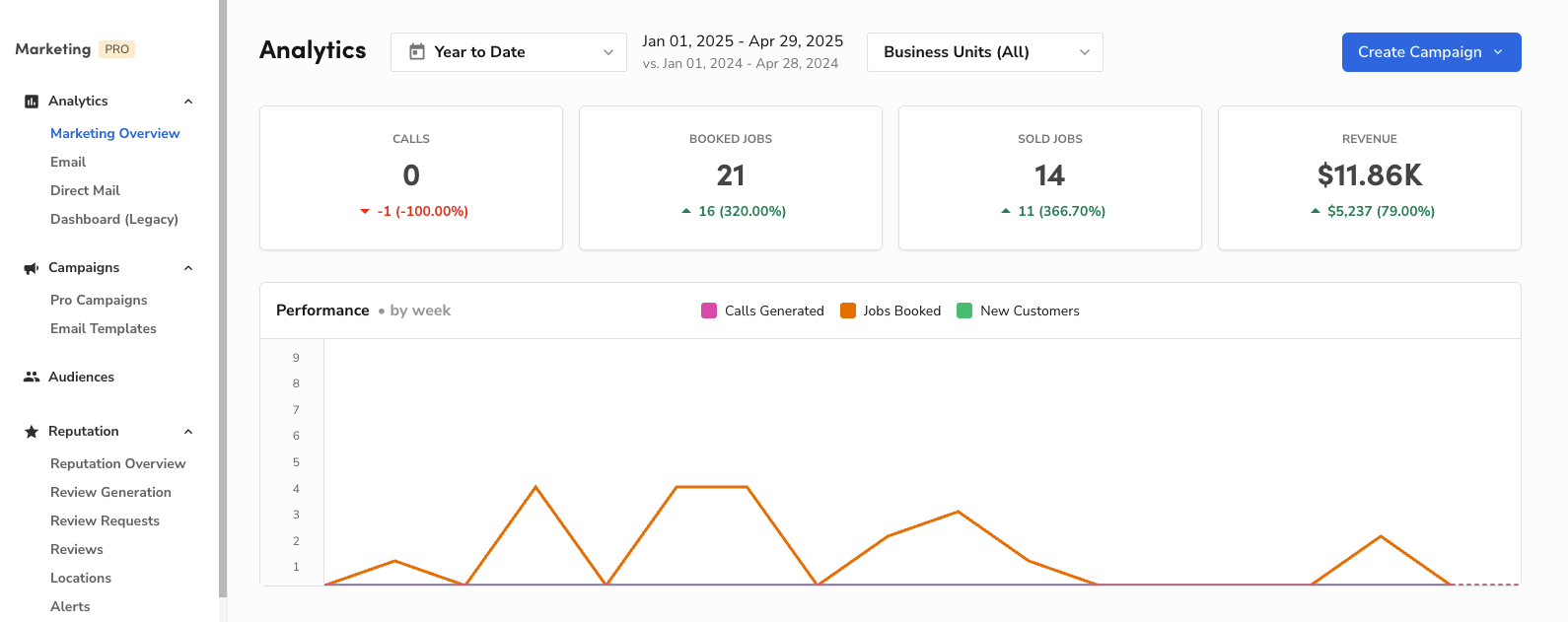The image size is (1568, 622).
Task: Click the calendar icon in date range selector
Action: 417,52
